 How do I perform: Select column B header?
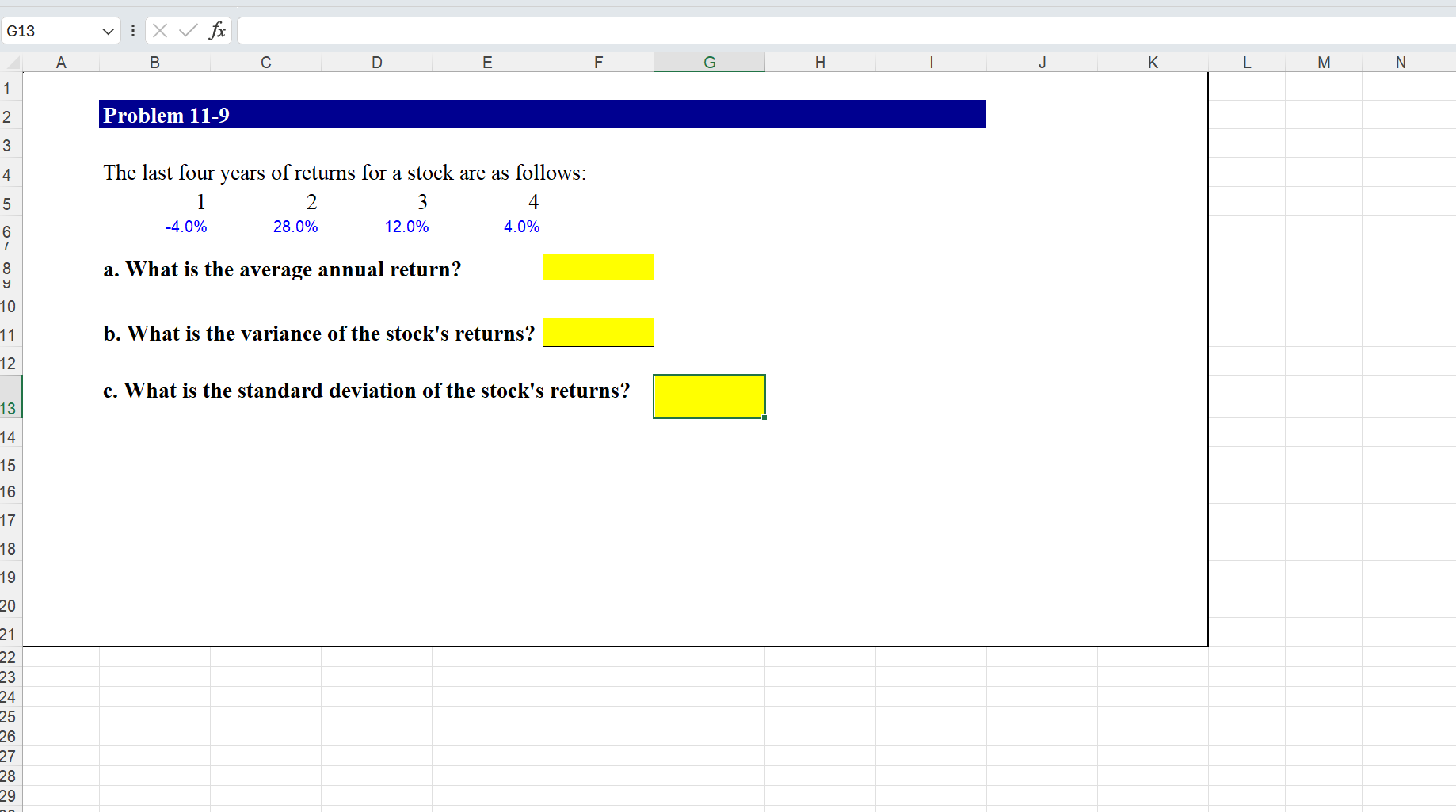[x=155, y=63]
